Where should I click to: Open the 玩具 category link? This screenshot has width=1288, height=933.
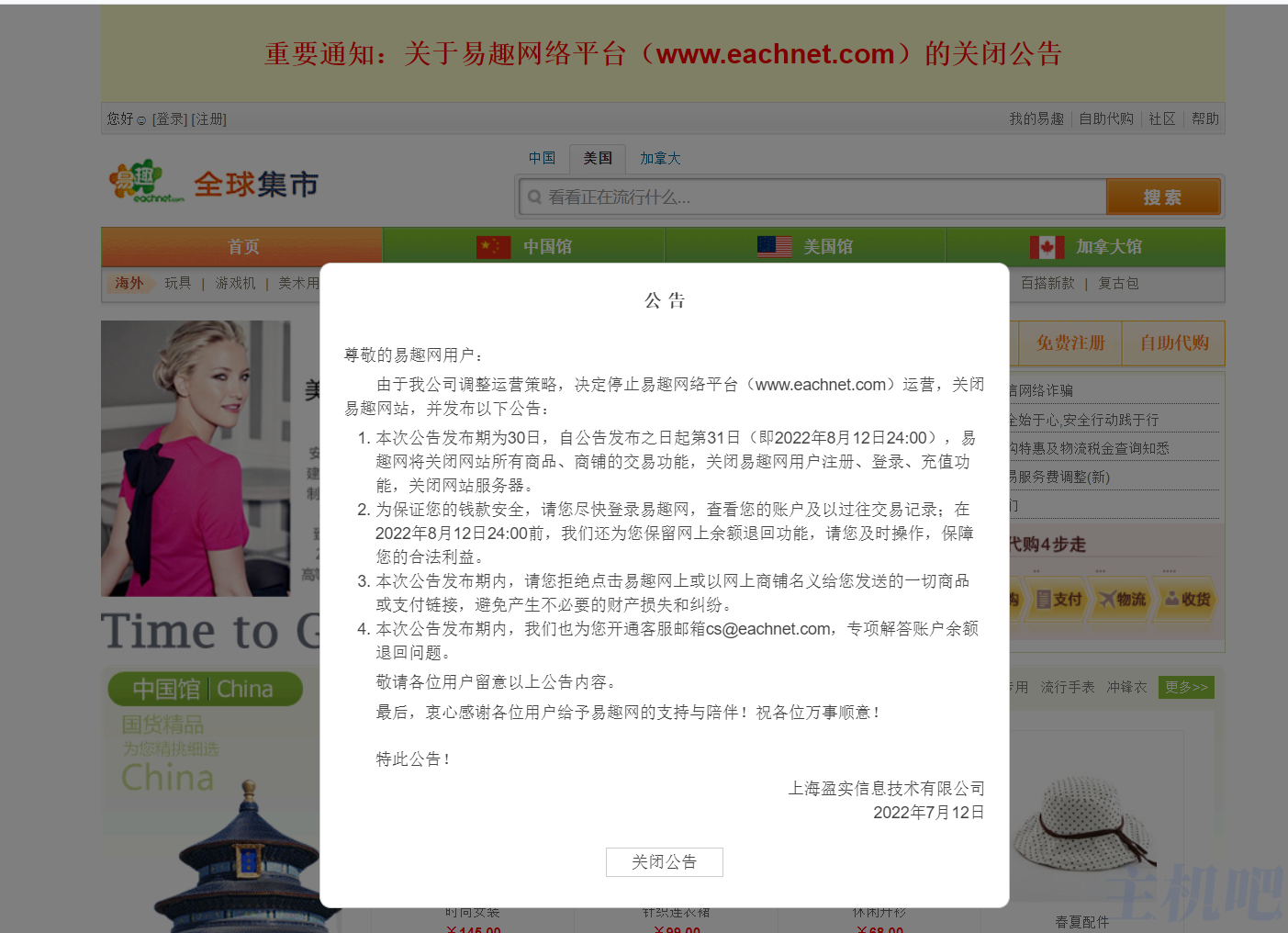coord(178,283)
